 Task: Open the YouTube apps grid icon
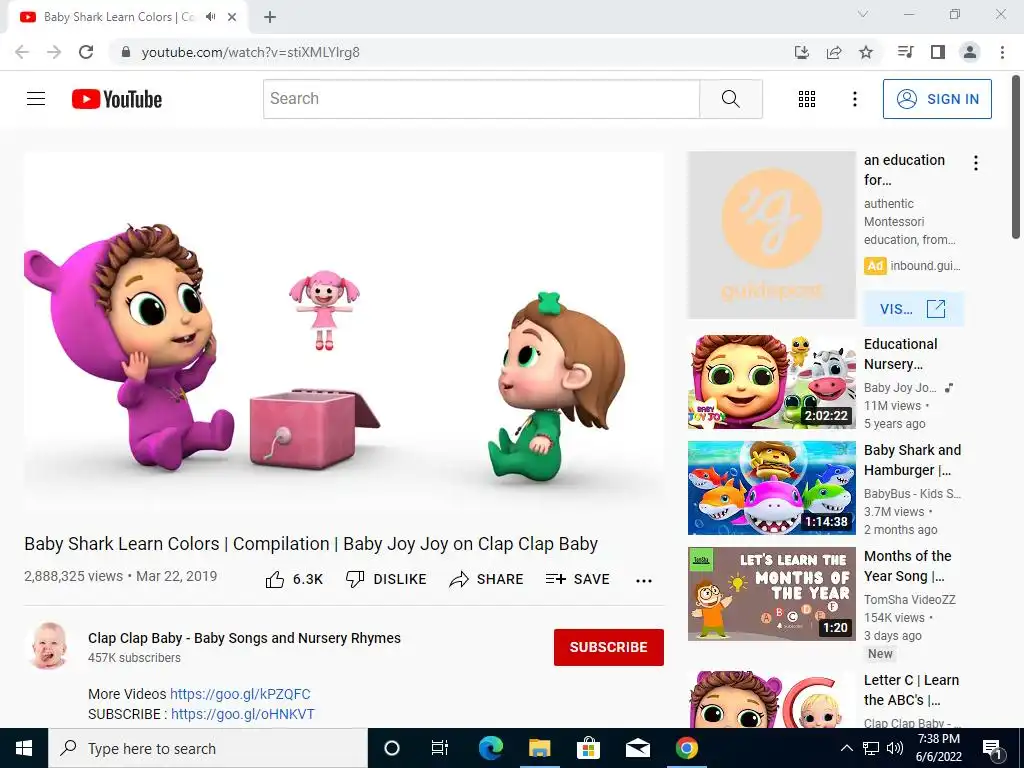tap(807, 99)
